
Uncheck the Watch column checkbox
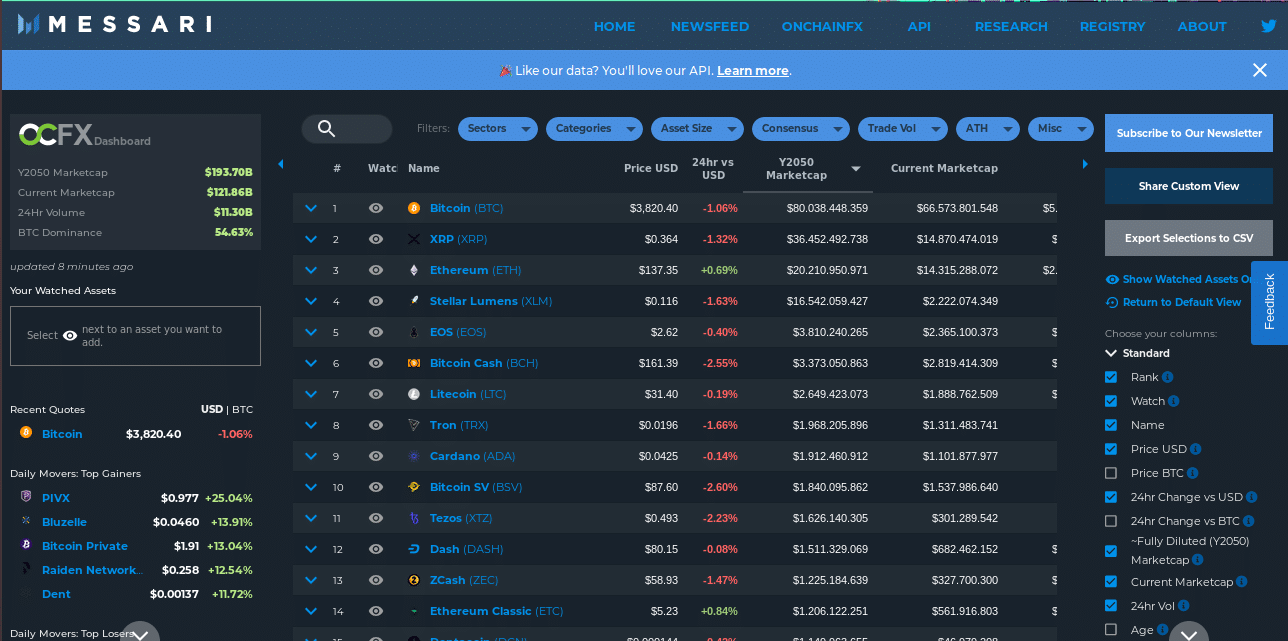(x=1111, y=401)
